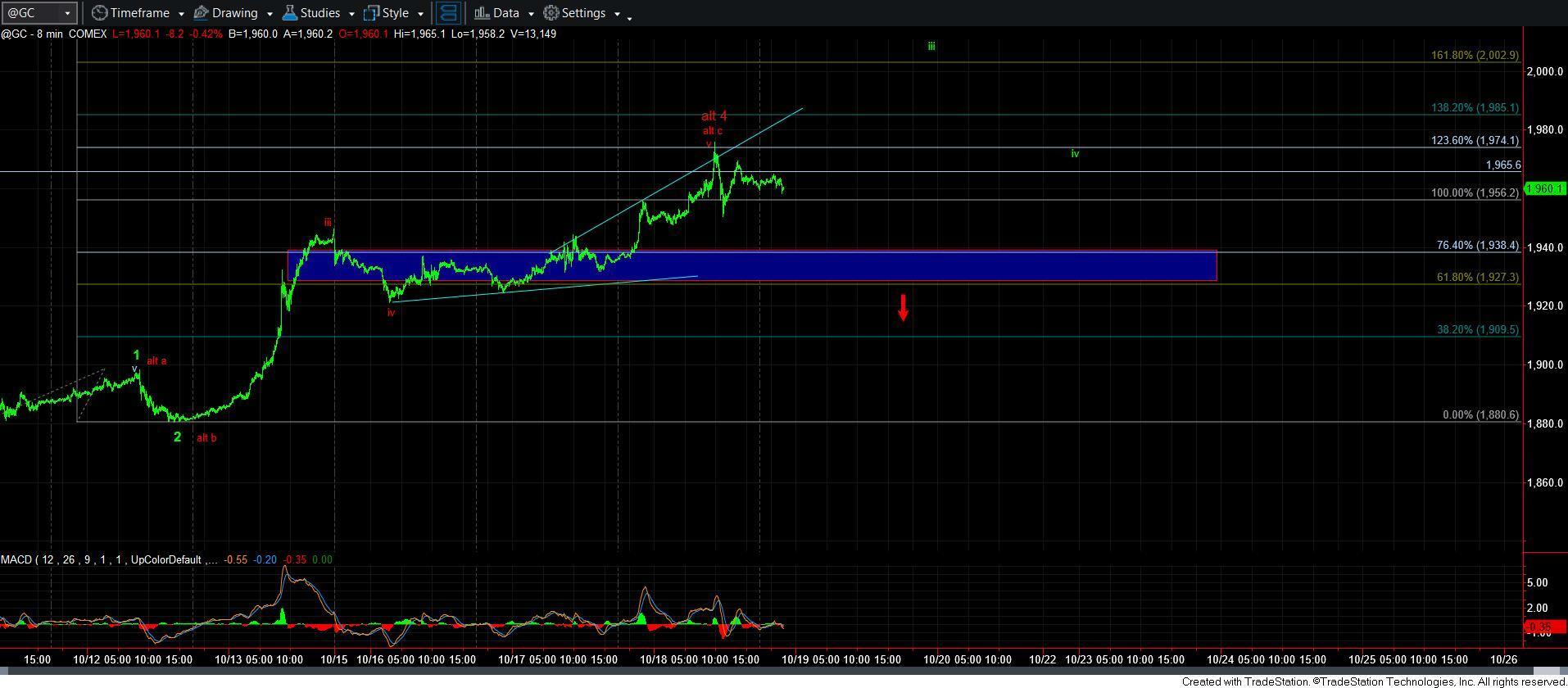1568x688 pixels.
Task: Open the Timeframe menu button
Action: point(129,13)
